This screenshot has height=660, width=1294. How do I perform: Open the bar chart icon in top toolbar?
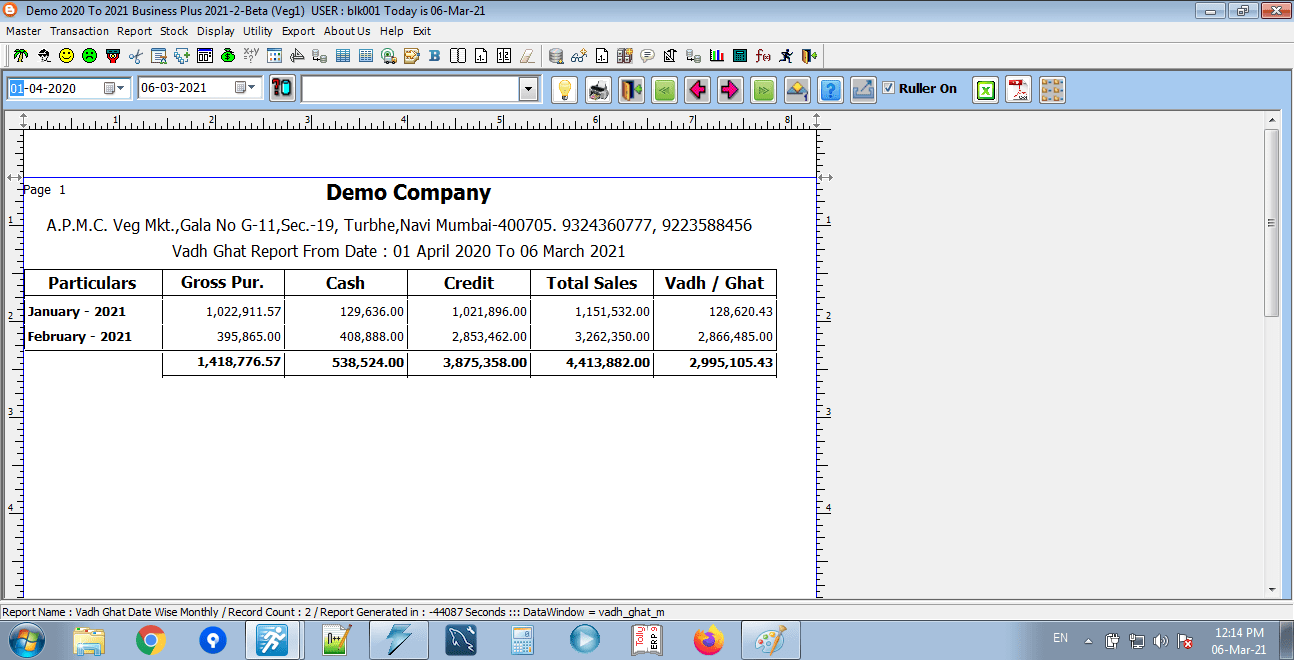pos(717,56)
